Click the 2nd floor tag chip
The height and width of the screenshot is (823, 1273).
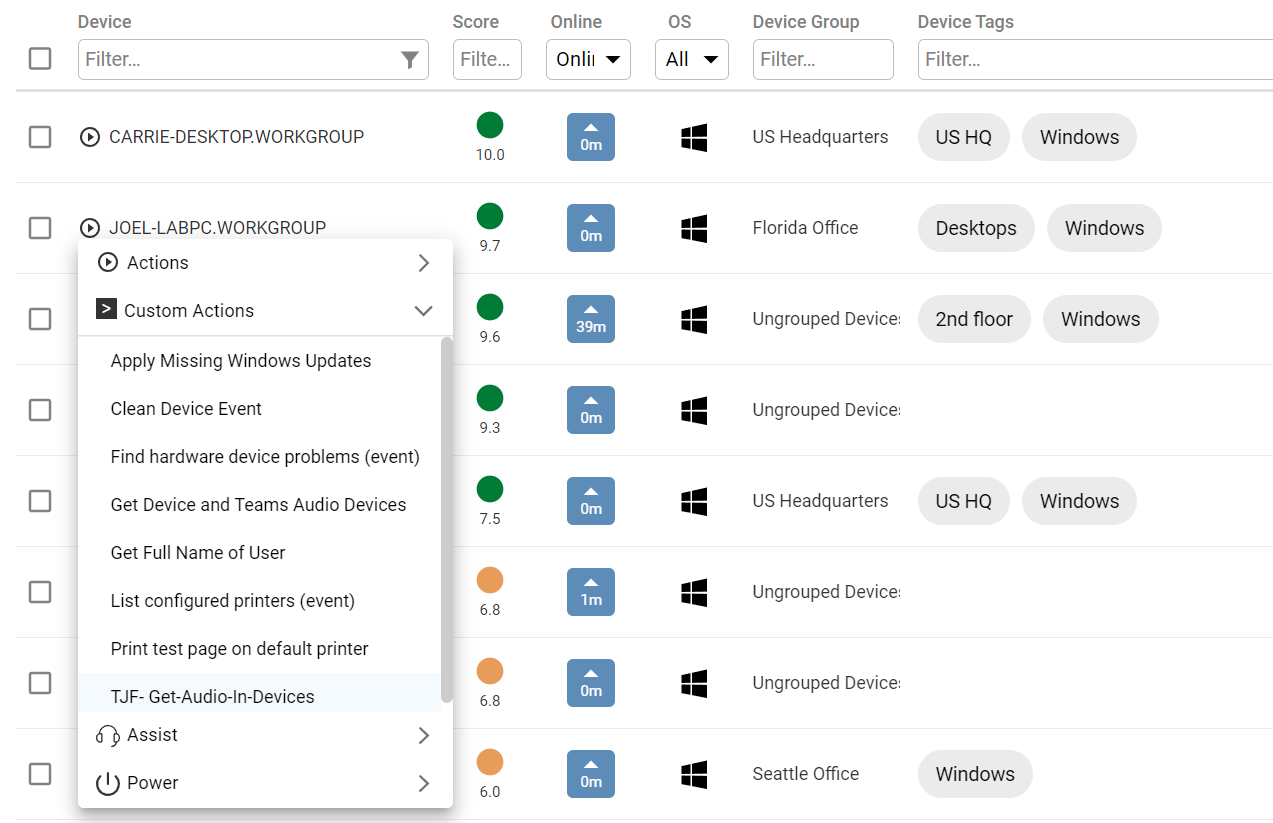(x=974, y=319)
